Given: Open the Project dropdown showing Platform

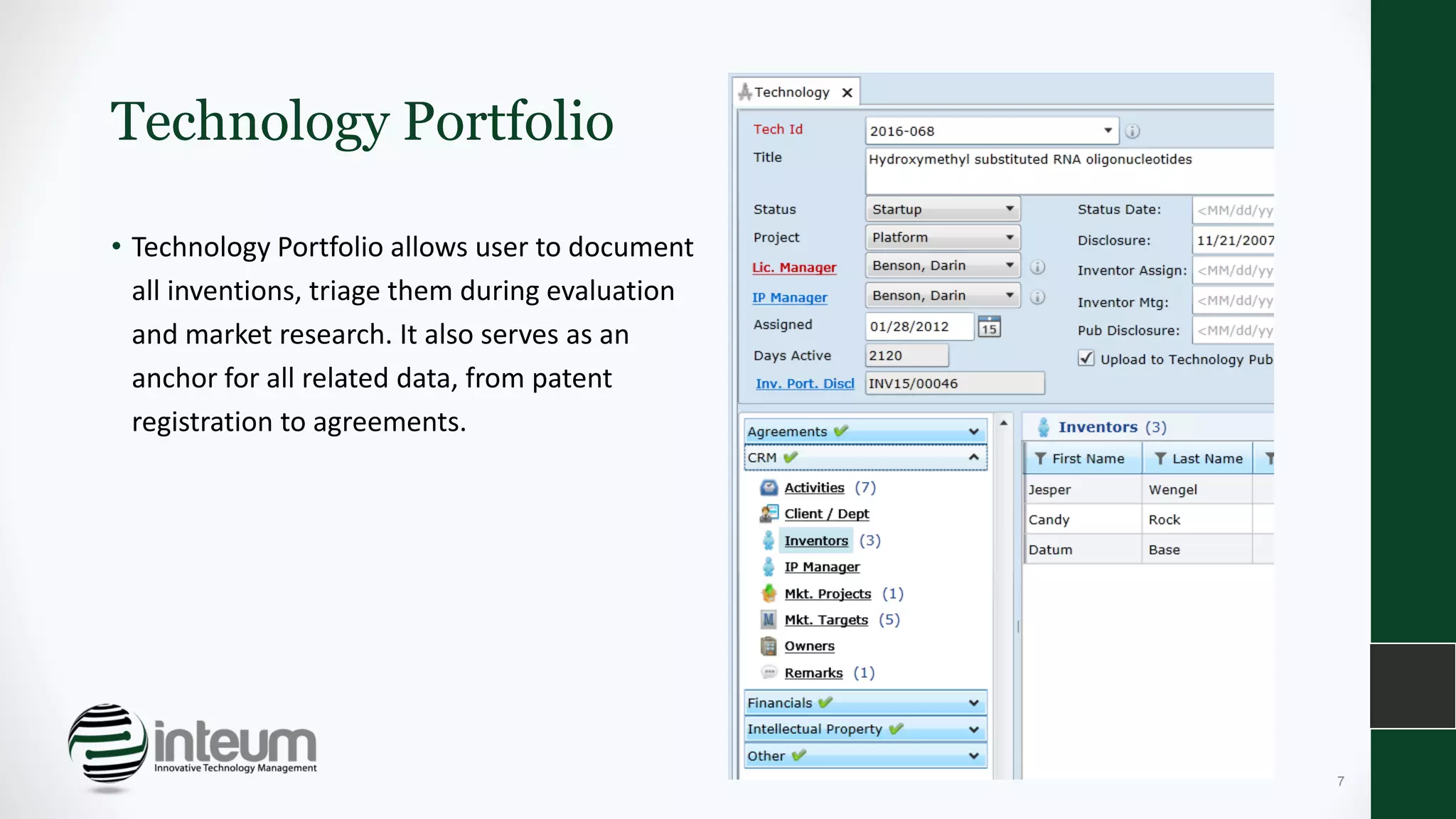Looking at the screenshot, I should click(x=1010, y=237).
